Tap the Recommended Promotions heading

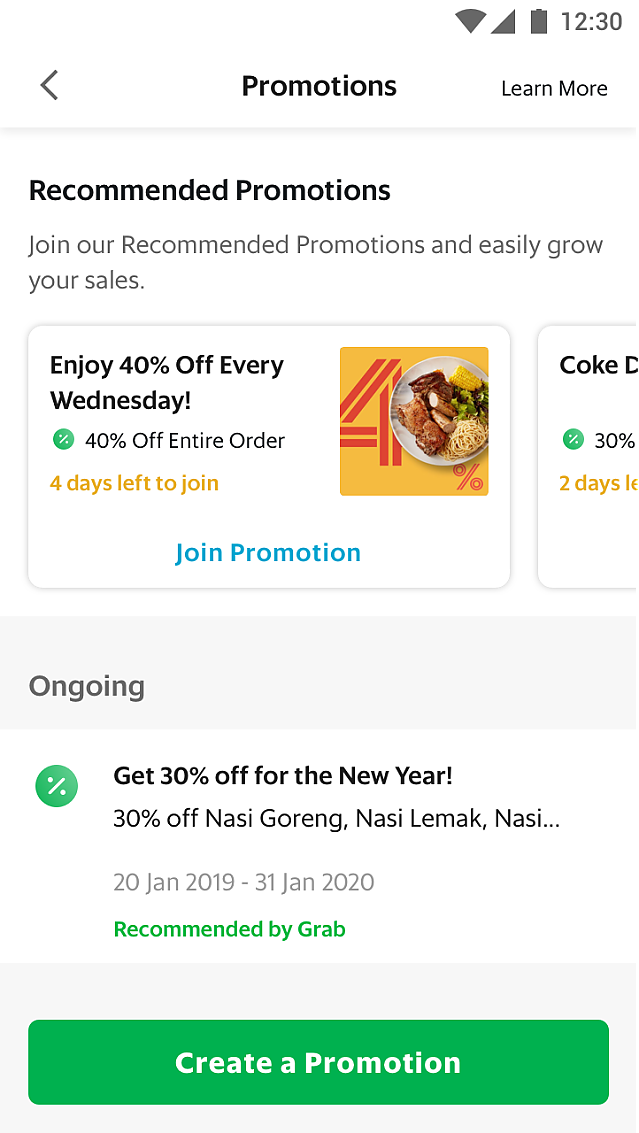point(210,190)
